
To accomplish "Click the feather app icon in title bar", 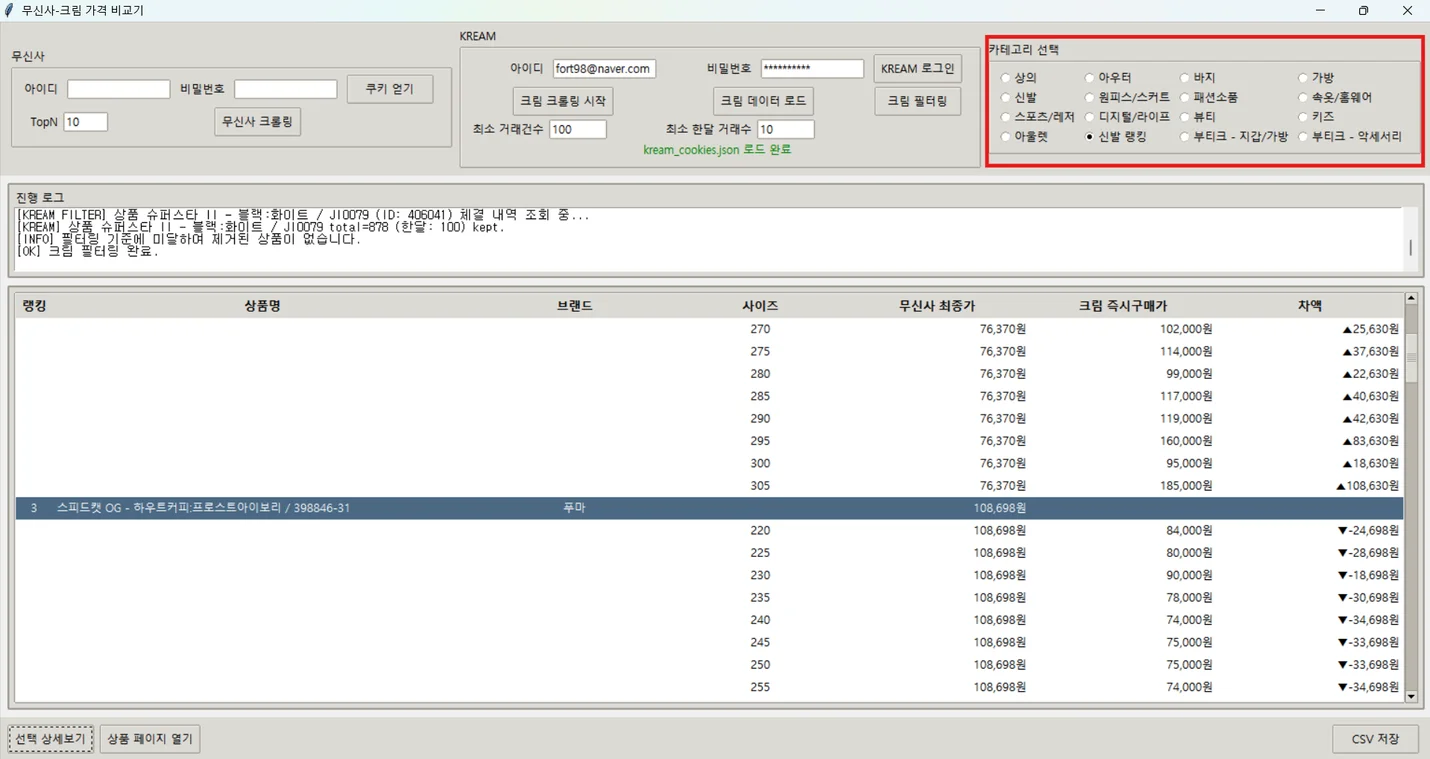I will click(x=10, y=11).
